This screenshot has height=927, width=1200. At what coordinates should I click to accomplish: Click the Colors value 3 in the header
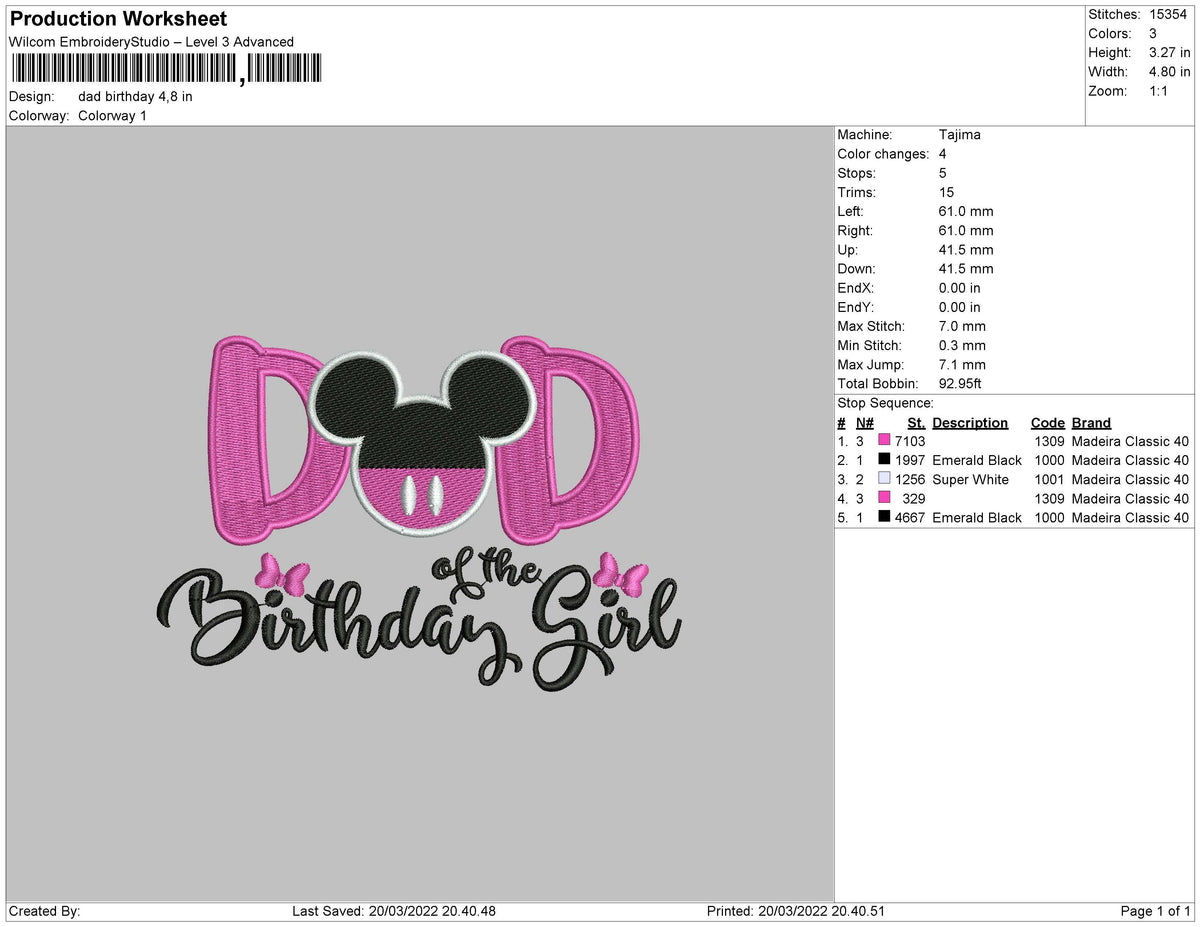click(1153, 33)
